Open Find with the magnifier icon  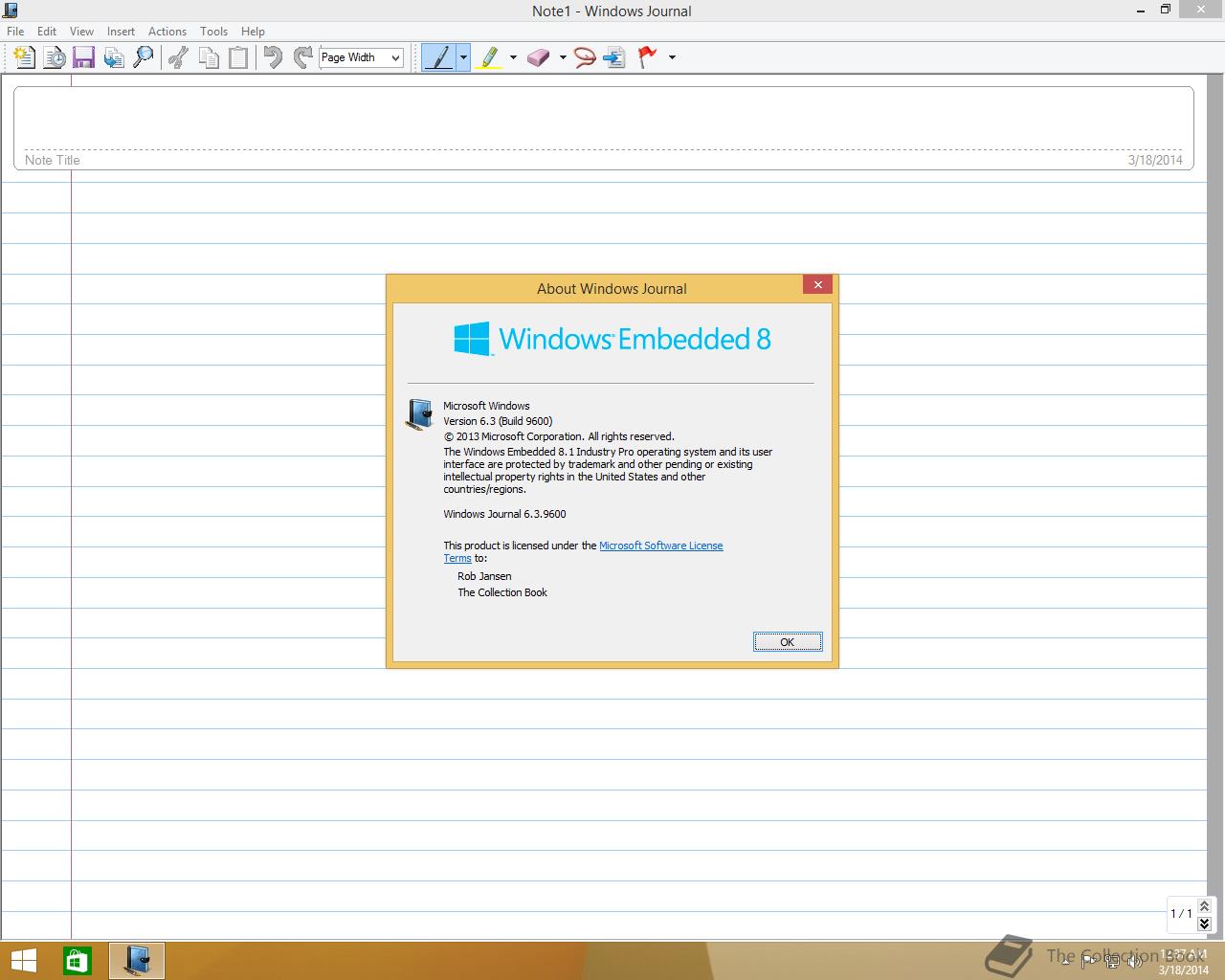point(144,57)
